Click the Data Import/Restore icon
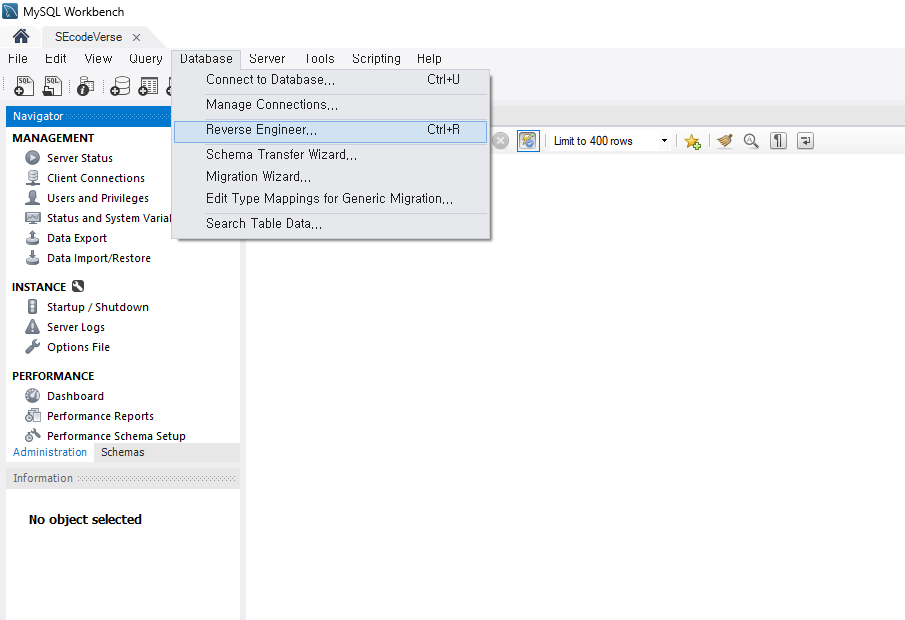The image size is (905, 620). pyautogui.click(x=32, y=258)
